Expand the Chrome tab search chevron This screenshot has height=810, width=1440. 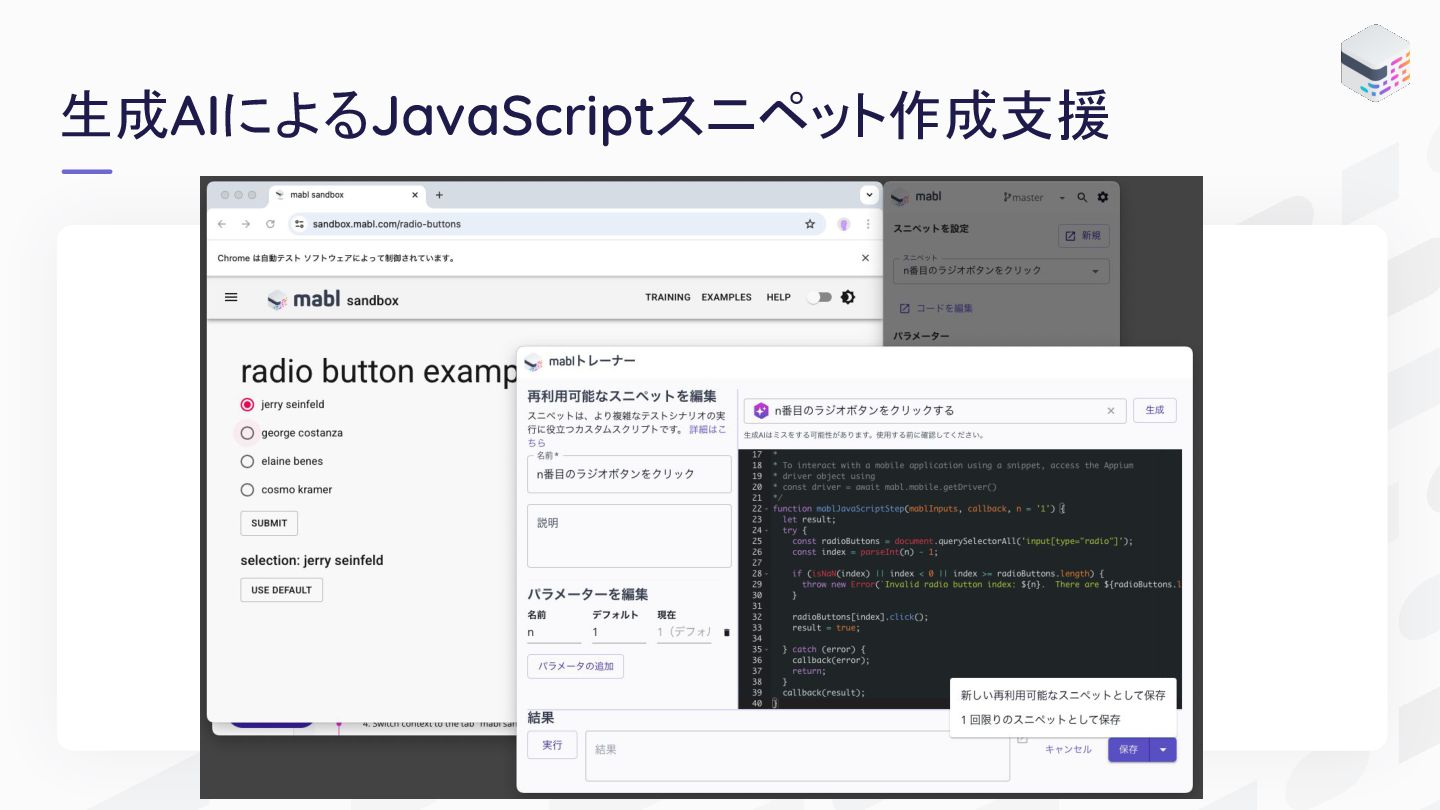point(868,195)
